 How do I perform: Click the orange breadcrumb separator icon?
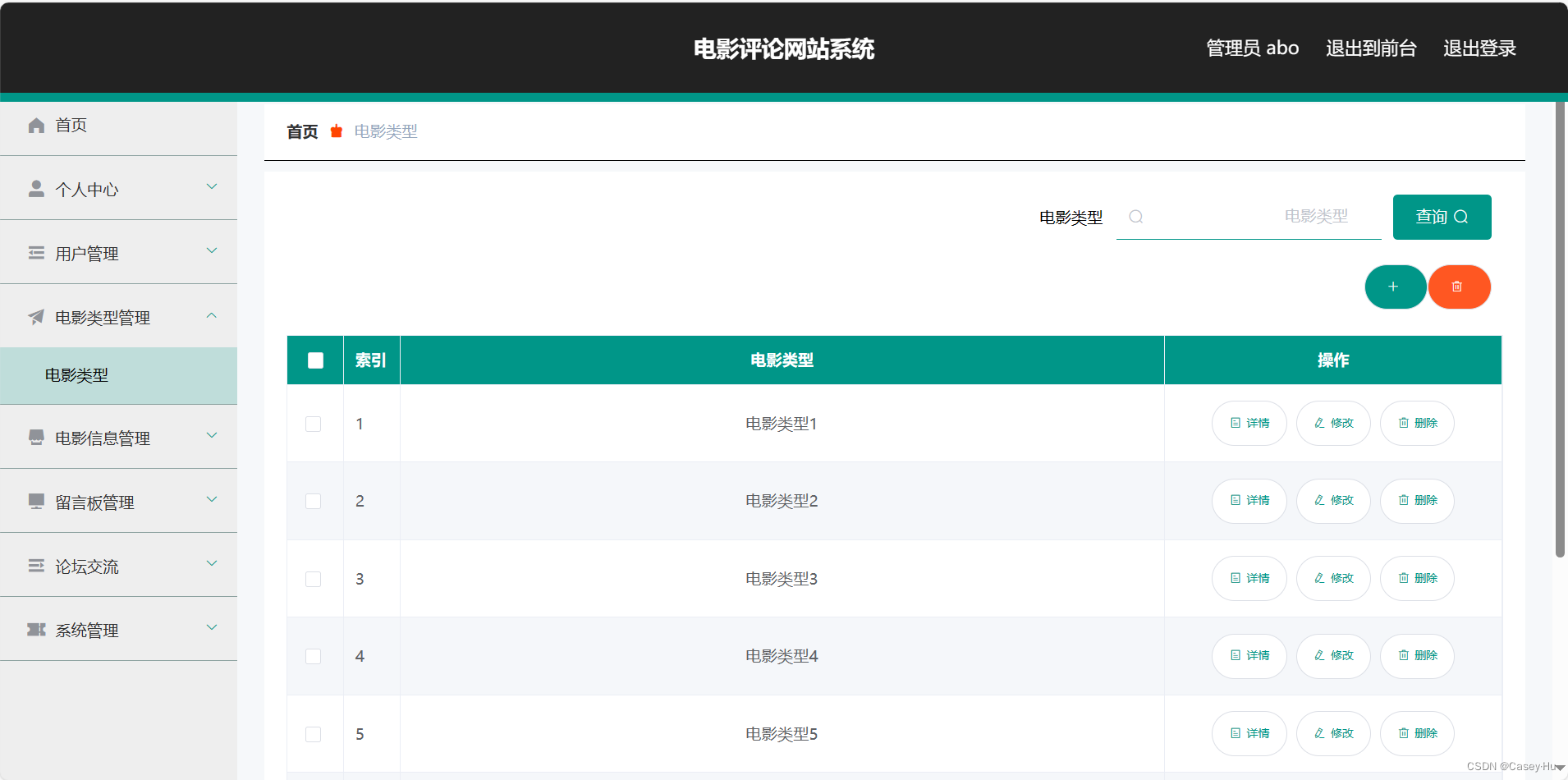tap(336, 131)
